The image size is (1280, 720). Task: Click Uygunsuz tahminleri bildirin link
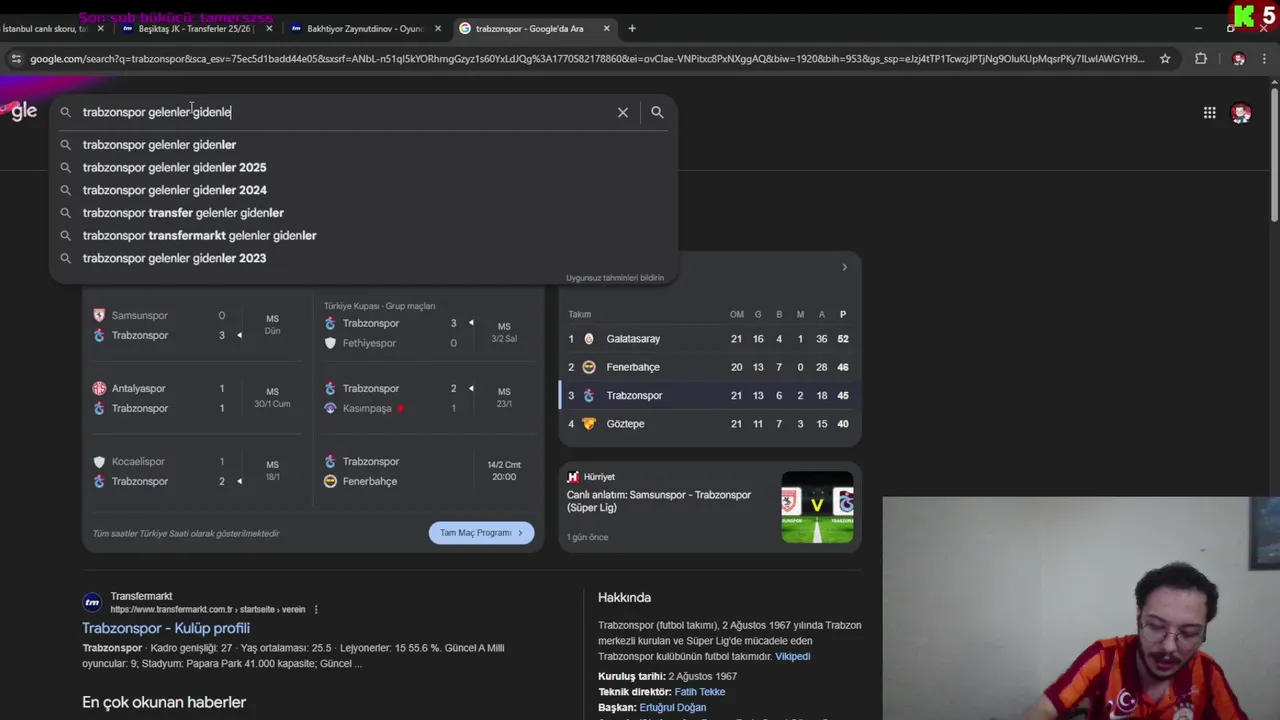[x=615, y=278]
